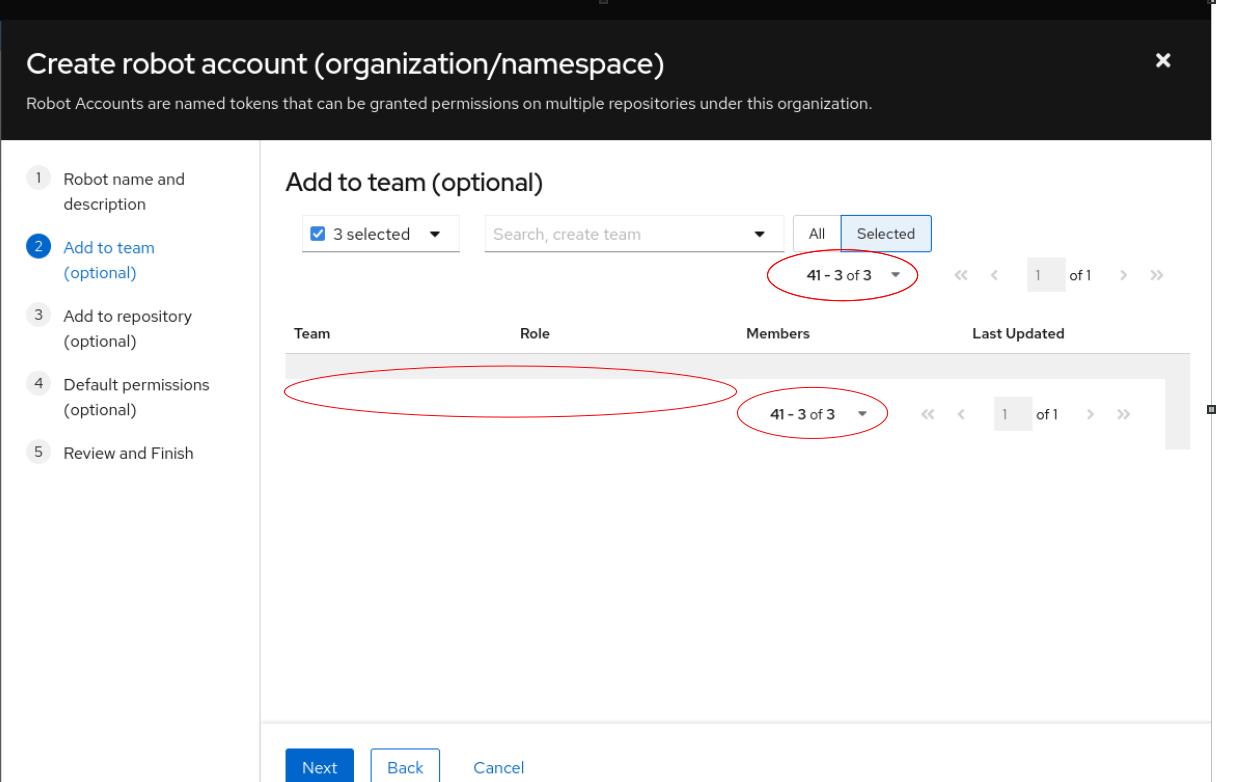The width and height of the screenshot is (1246, 782).
Task: Show All teams toggle
Action: [x=817, y=234]
